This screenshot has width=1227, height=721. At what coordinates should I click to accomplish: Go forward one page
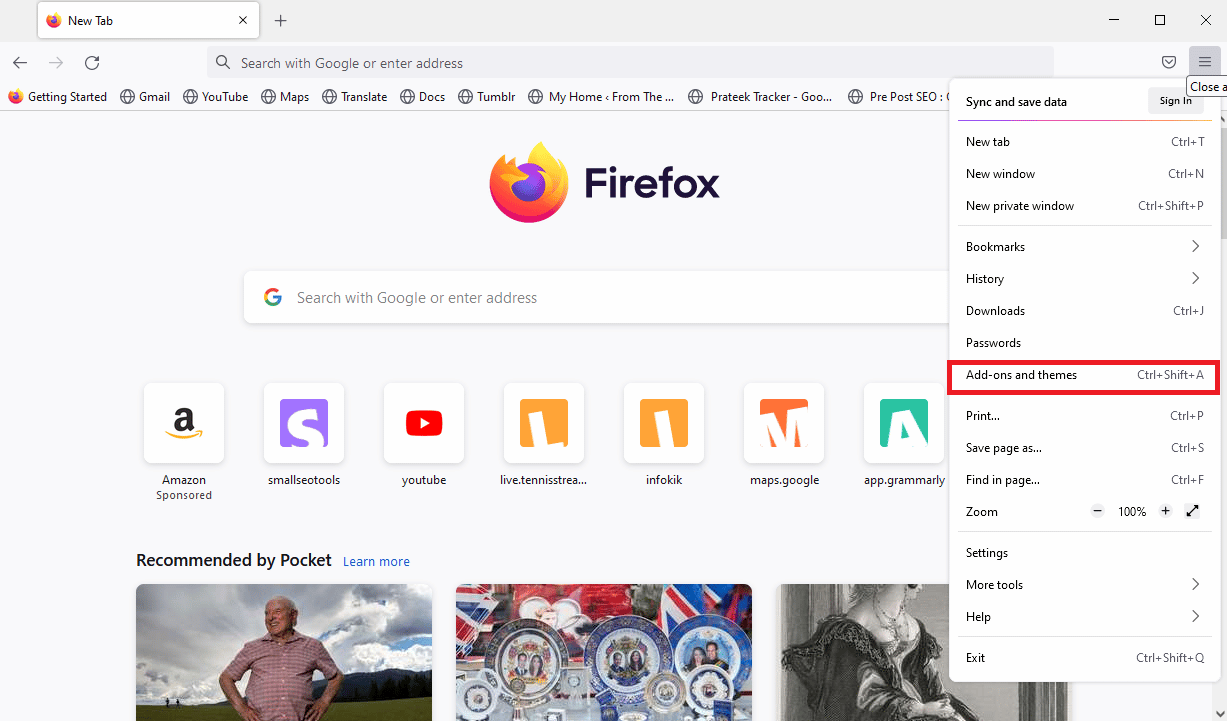point(56,62)
